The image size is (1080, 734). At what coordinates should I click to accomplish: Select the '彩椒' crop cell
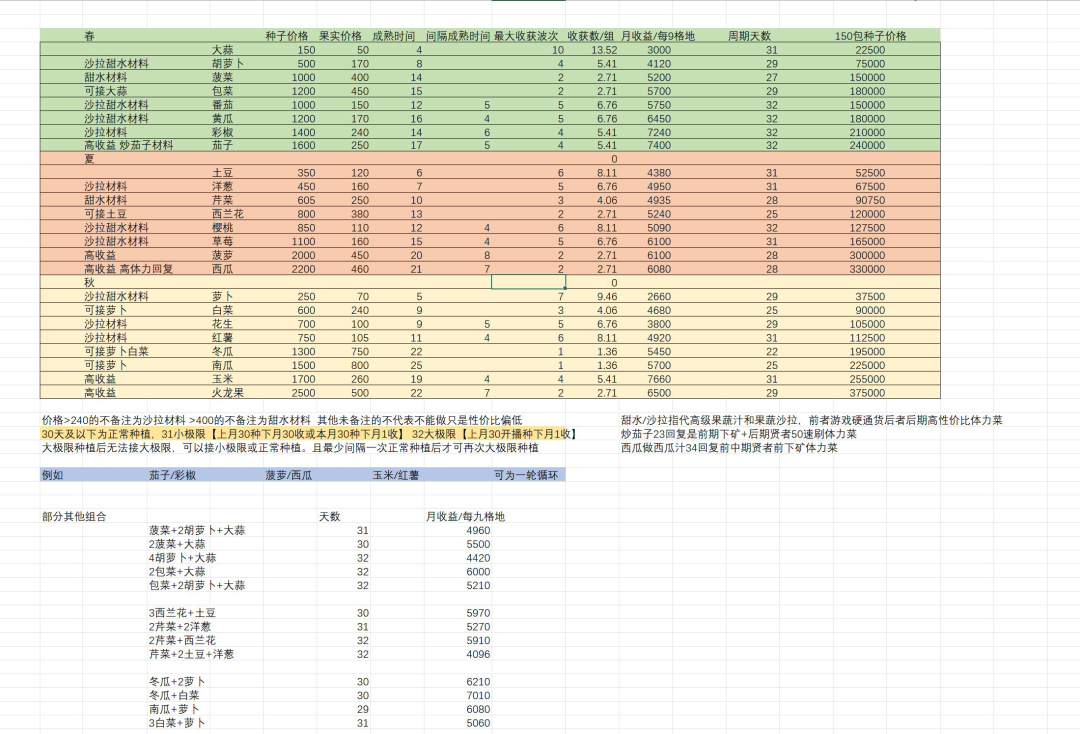[222, 132]
